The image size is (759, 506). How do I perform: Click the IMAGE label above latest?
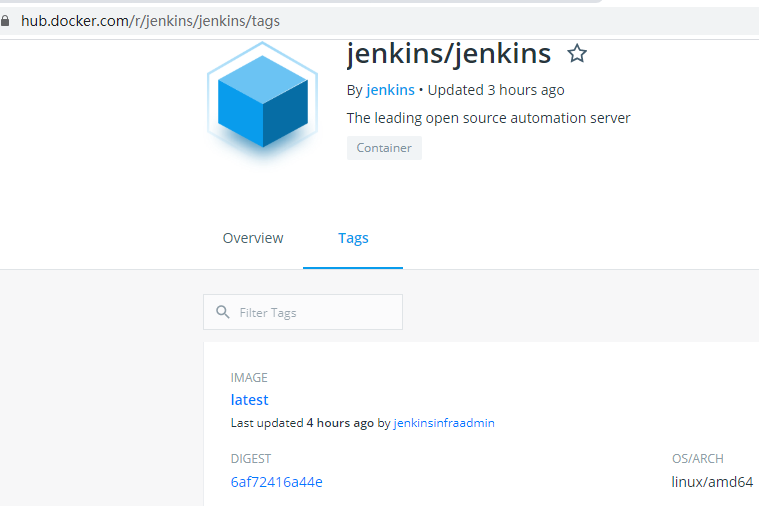(x=249, y=378)
